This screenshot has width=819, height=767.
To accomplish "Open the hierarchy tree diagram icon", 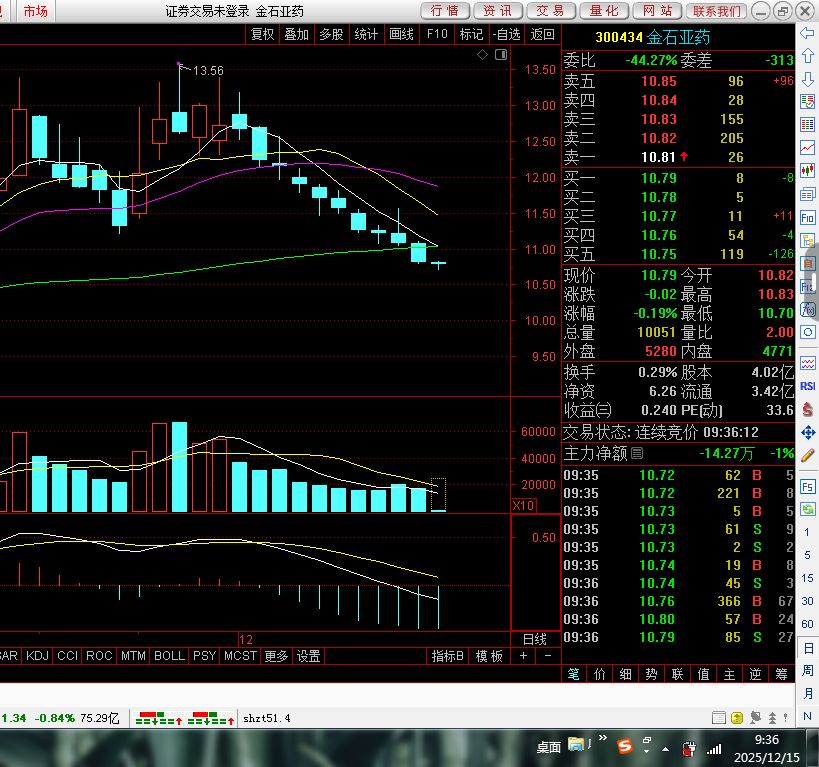I will click(807, 240).
